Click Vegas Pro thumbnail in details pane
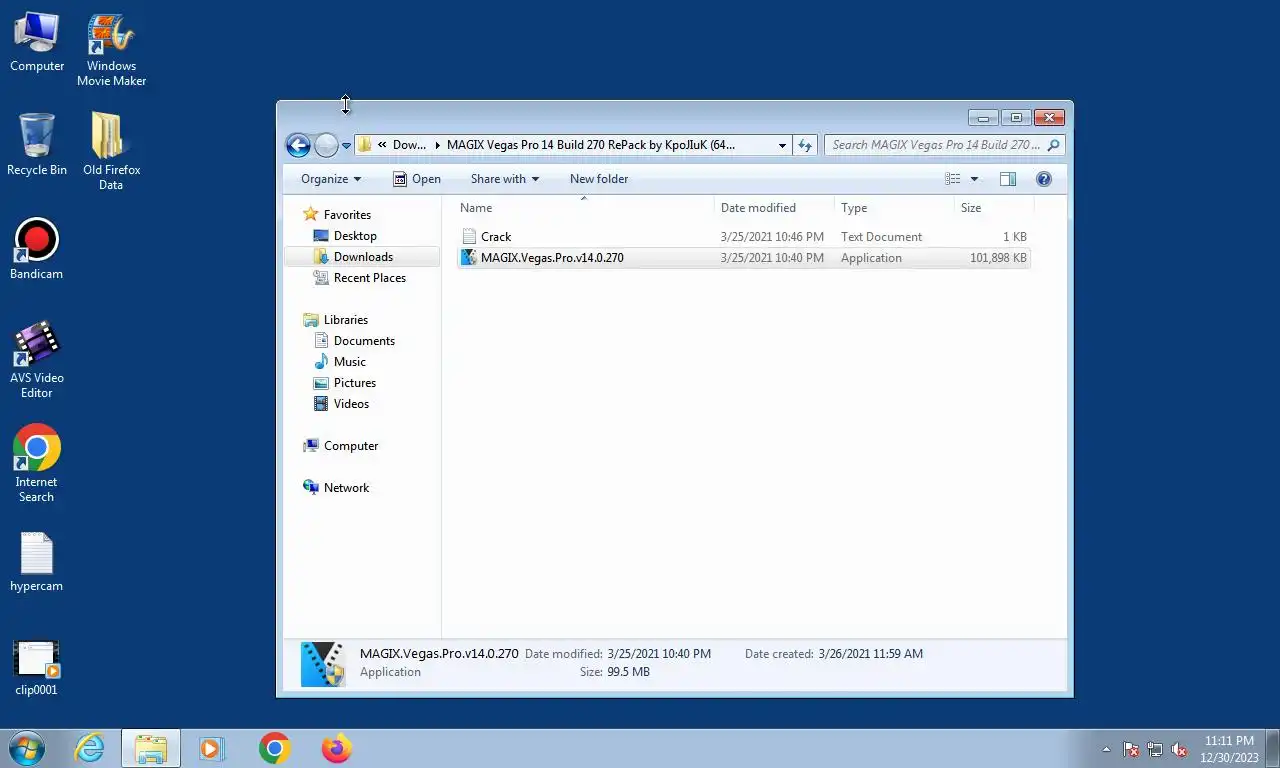Viewport: 1280px width, 768px height. pos(323,664)
